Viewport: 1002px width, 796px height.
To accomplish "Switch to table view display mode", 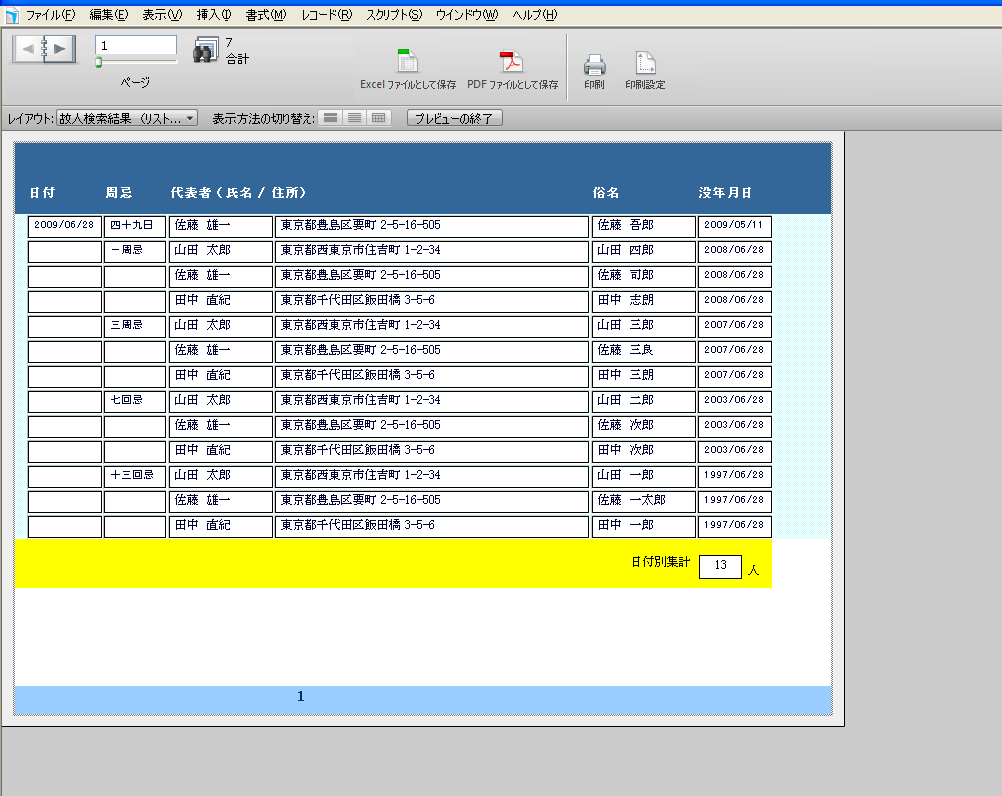I will [378, 118].
